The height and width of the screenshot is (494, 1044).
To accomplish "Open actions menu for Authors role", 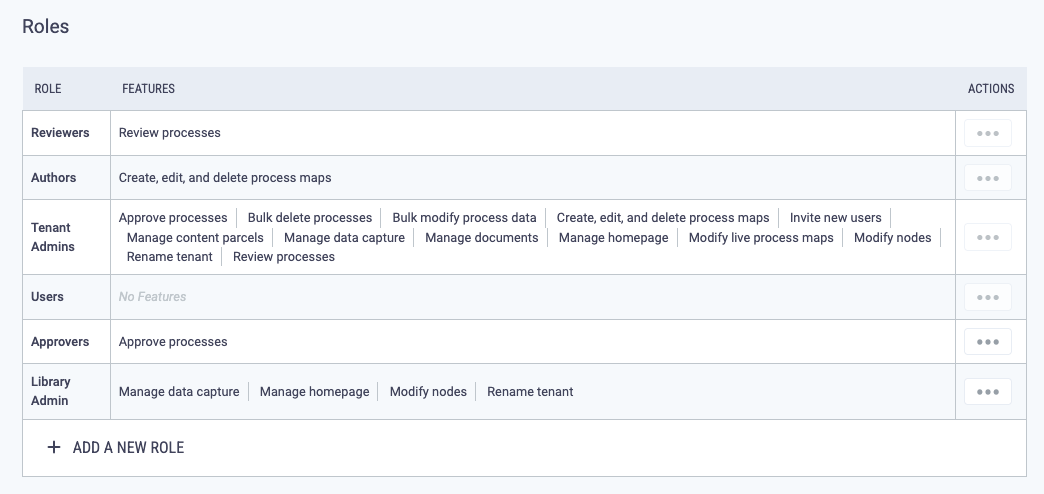I will 987,178.
